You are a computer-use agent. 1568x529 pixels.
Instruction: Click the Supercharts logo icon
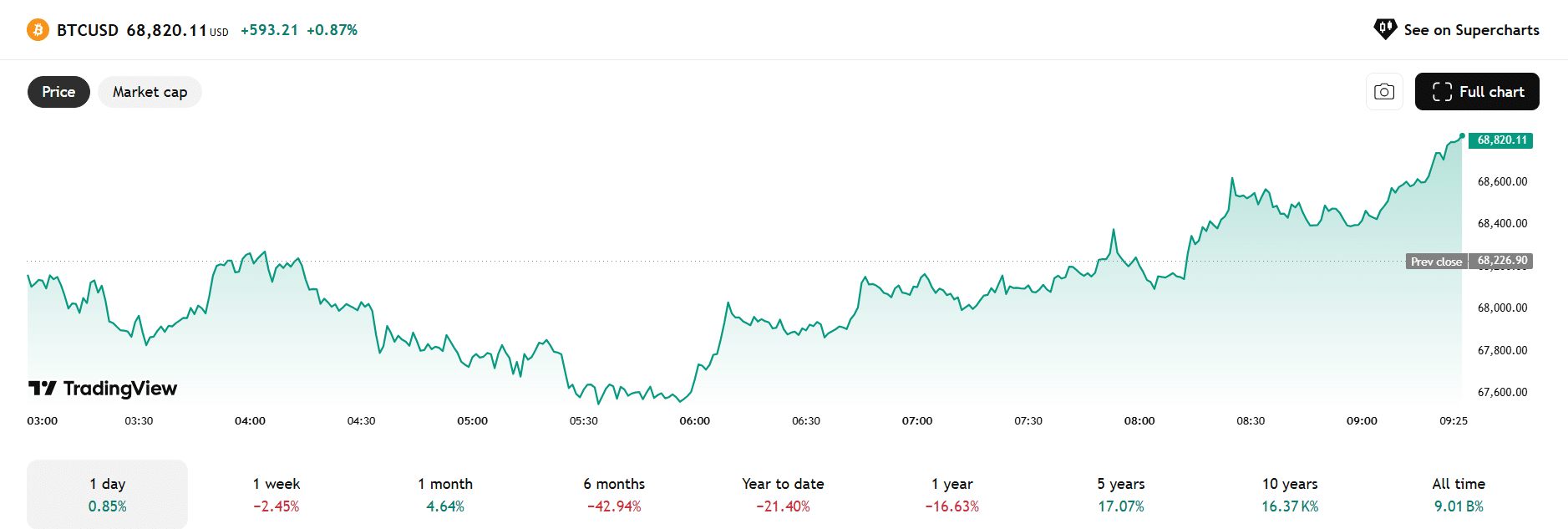point(1385,29)
